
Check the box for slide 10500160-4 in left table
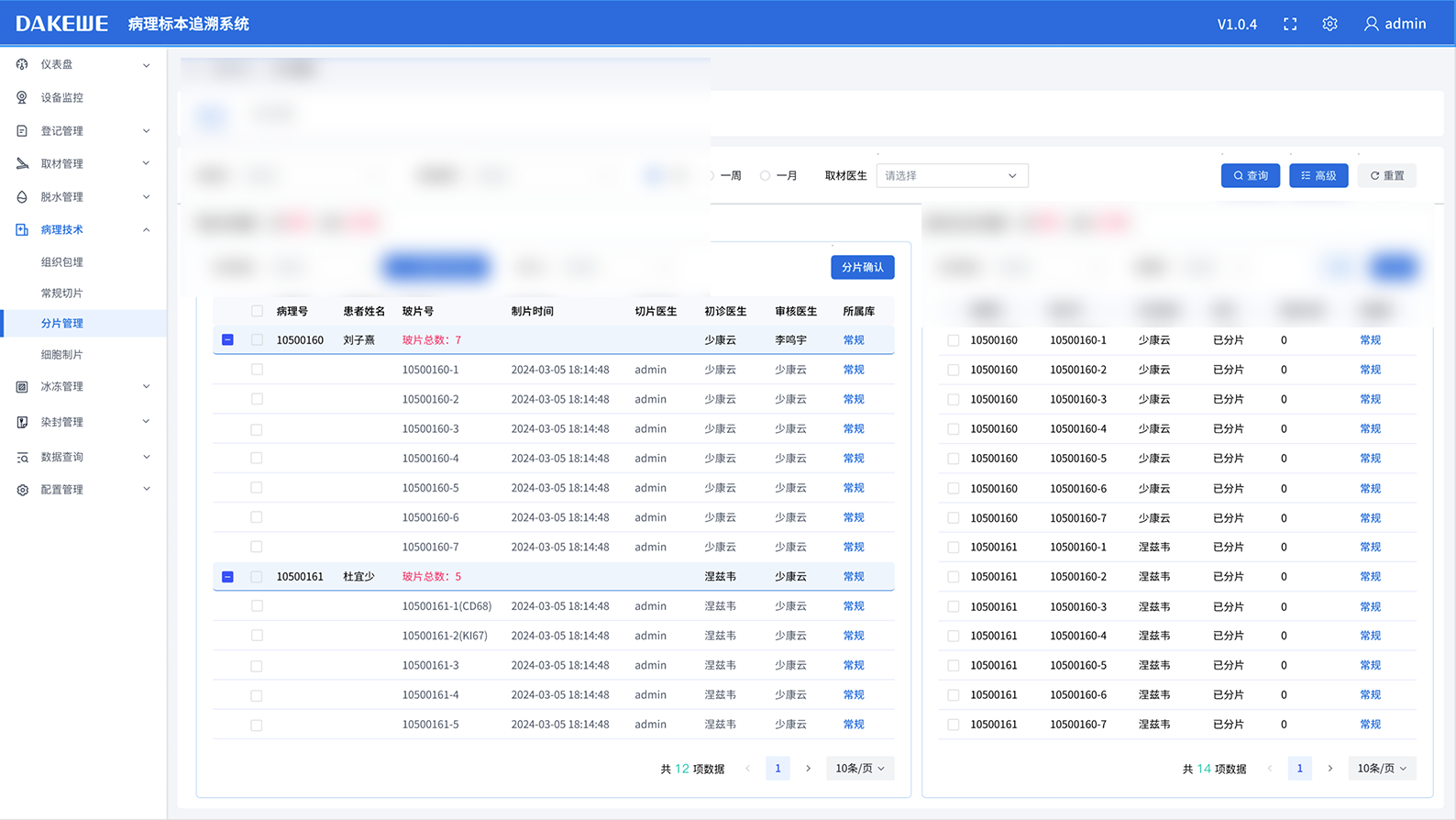coord(257,458)
